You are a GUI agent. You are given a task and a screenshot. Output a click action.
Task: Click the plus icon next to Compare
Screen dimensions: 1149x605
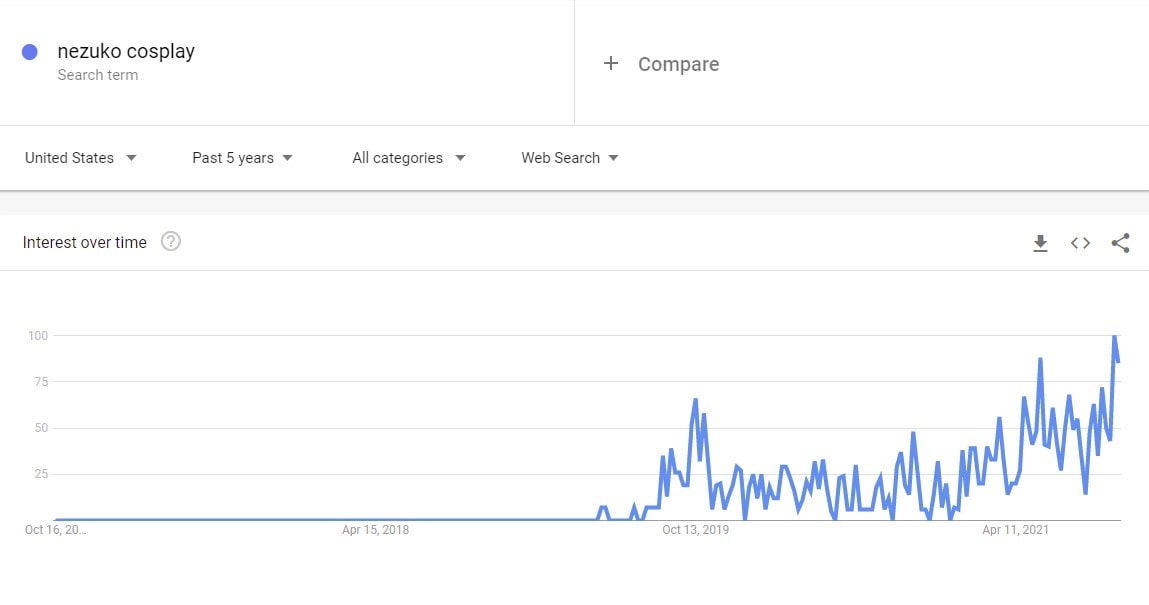610,63
